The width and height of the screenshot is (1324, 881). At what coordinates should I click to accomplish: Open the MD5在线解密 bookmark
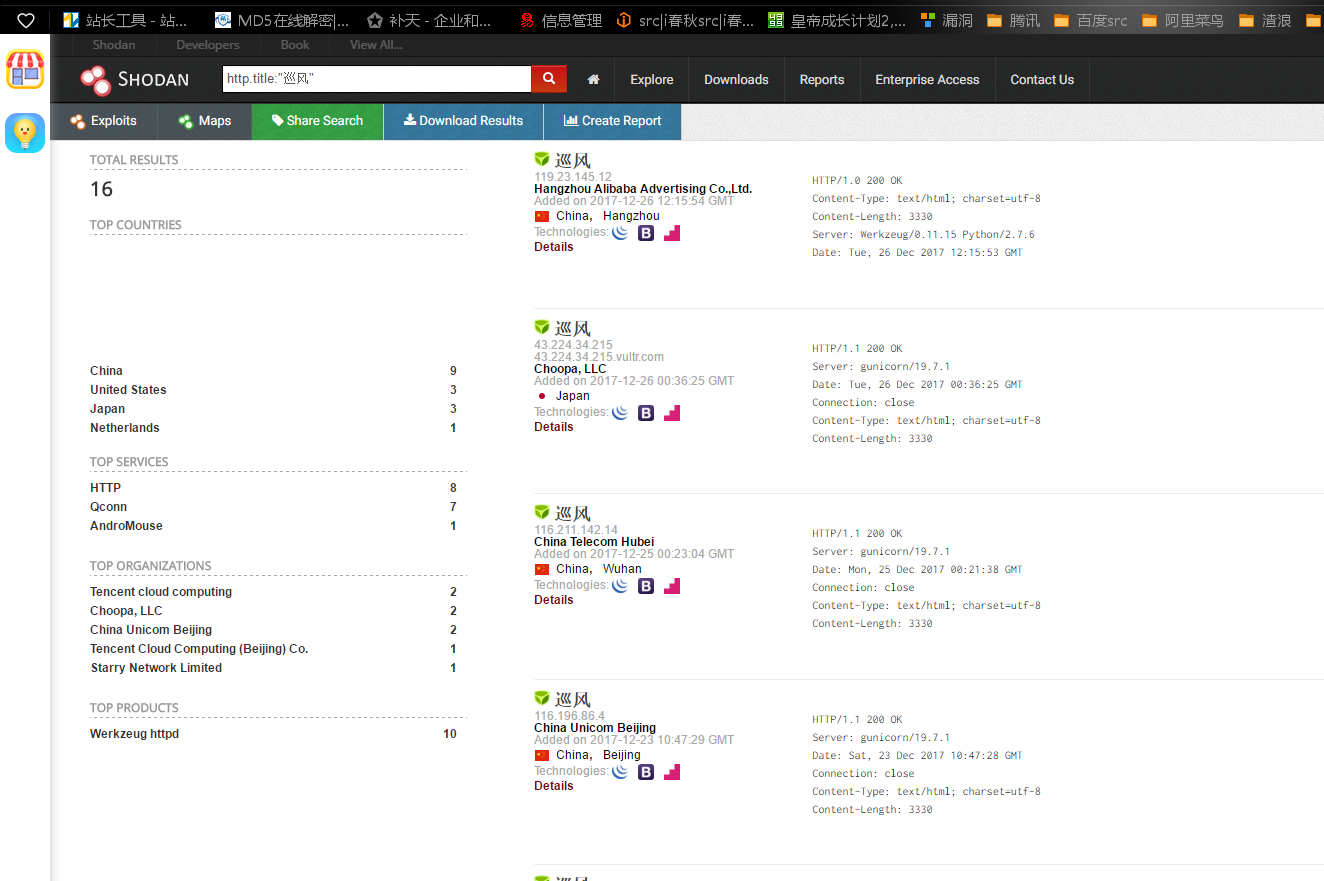tap(282, 20)
